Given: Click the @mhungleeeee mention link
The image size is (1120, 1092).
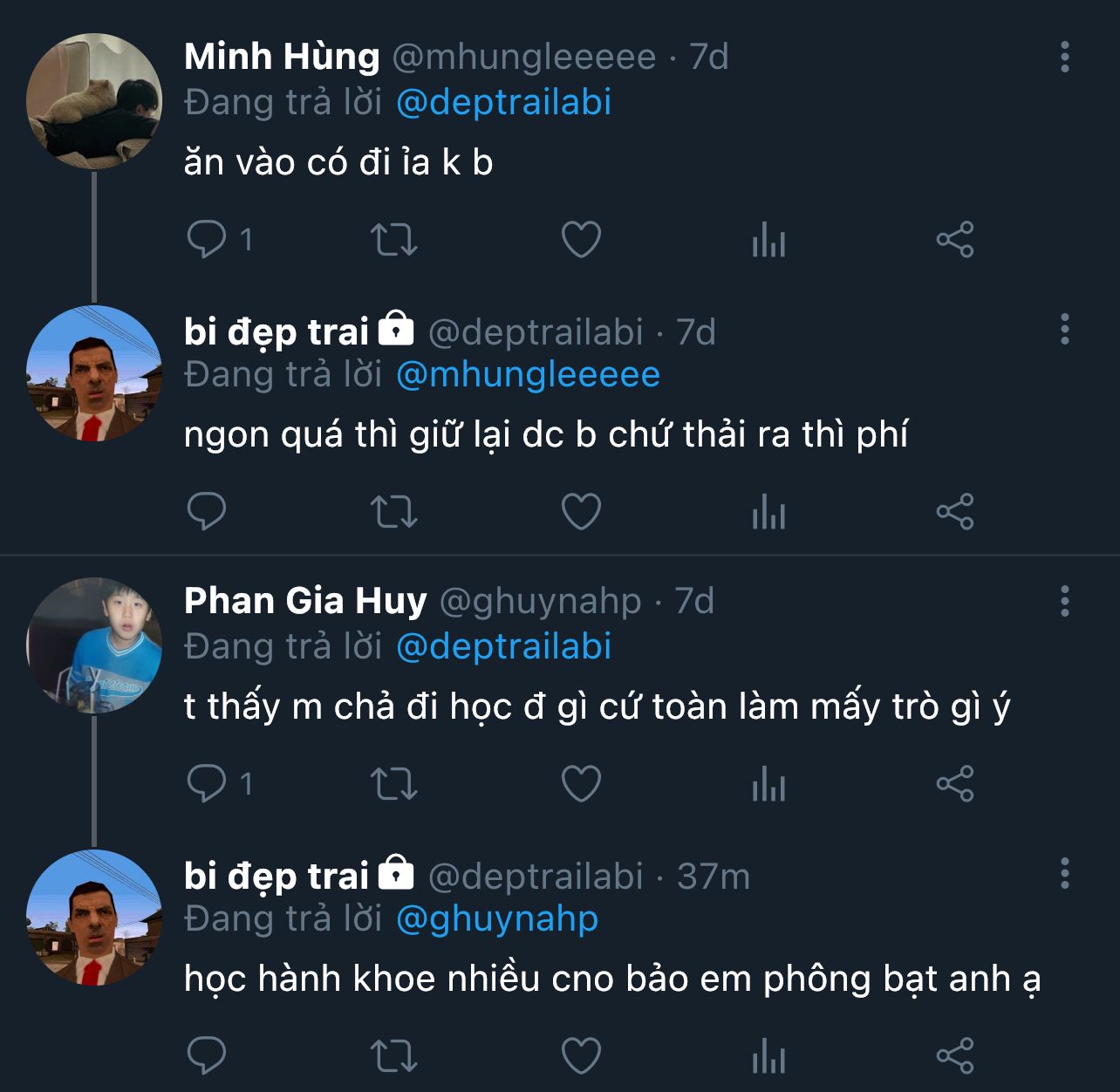Looking at the screenshot, I should pyautogui.click(x=528, y=374).
